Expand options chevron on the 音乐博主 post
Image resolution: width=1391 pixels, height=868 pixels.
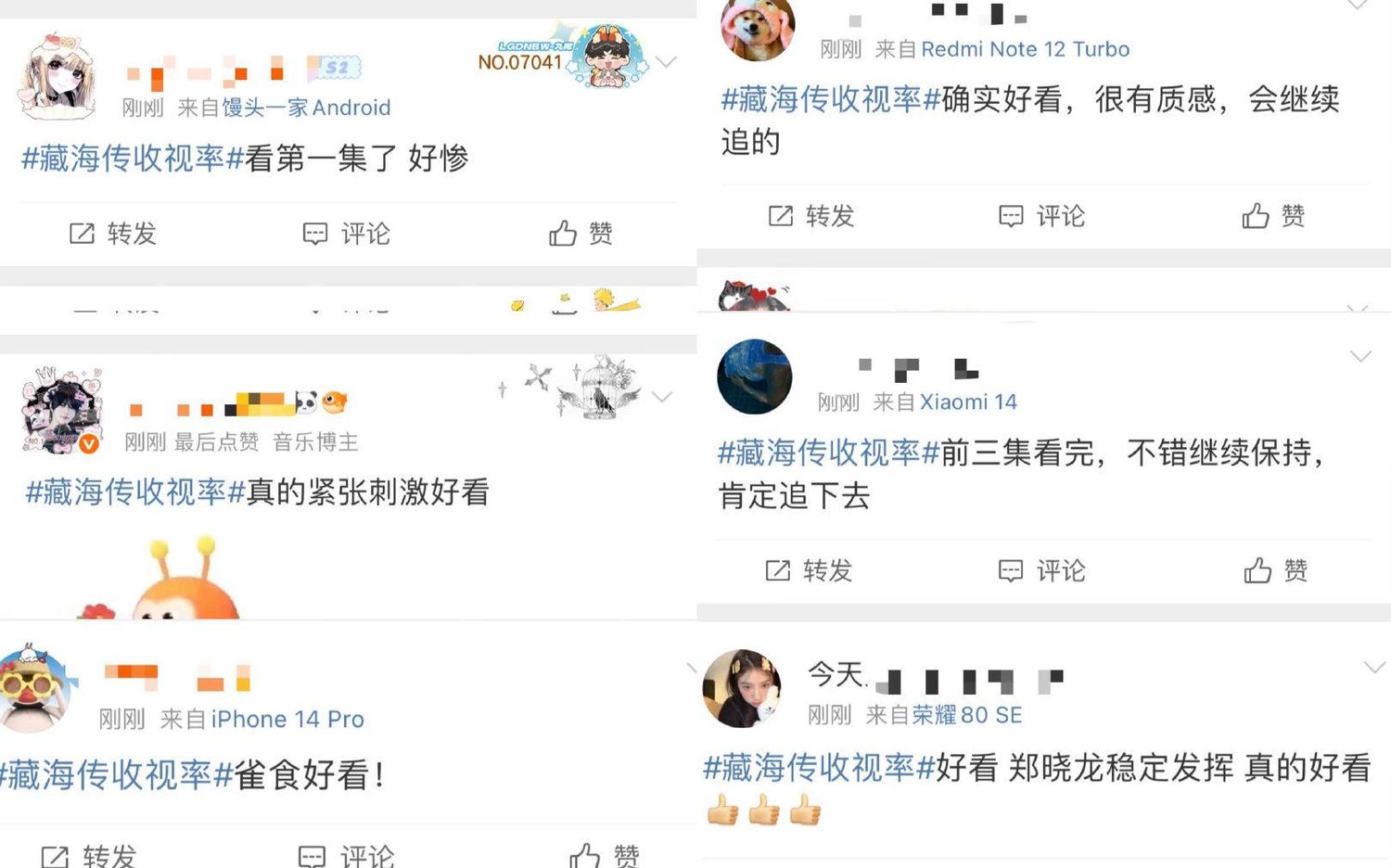(x=662, y=397)
